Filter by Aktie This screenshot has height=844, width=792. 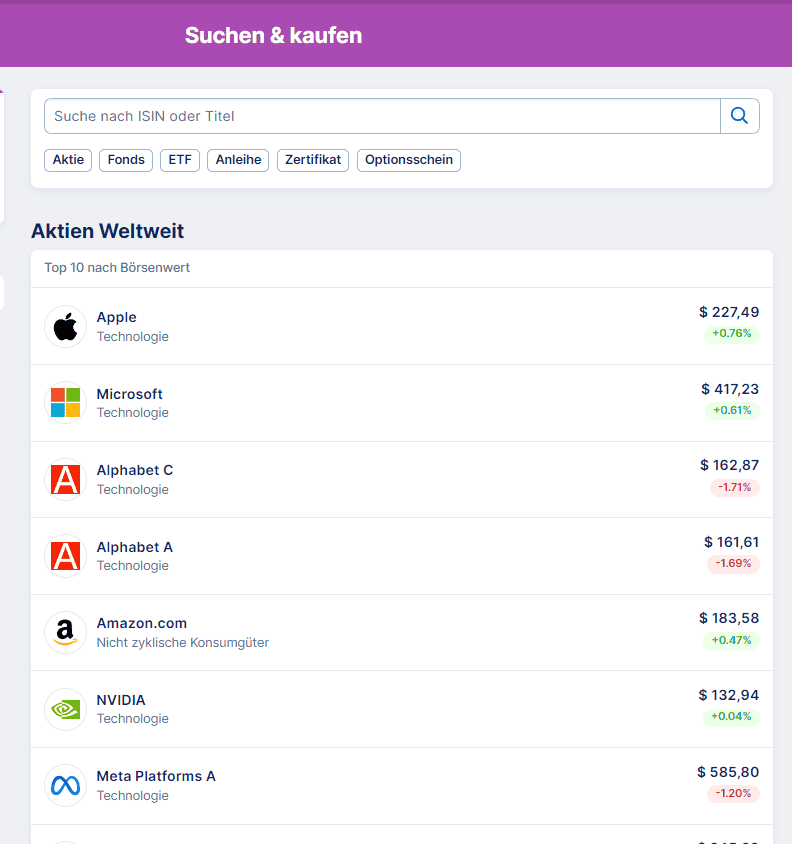coord(68,160)
